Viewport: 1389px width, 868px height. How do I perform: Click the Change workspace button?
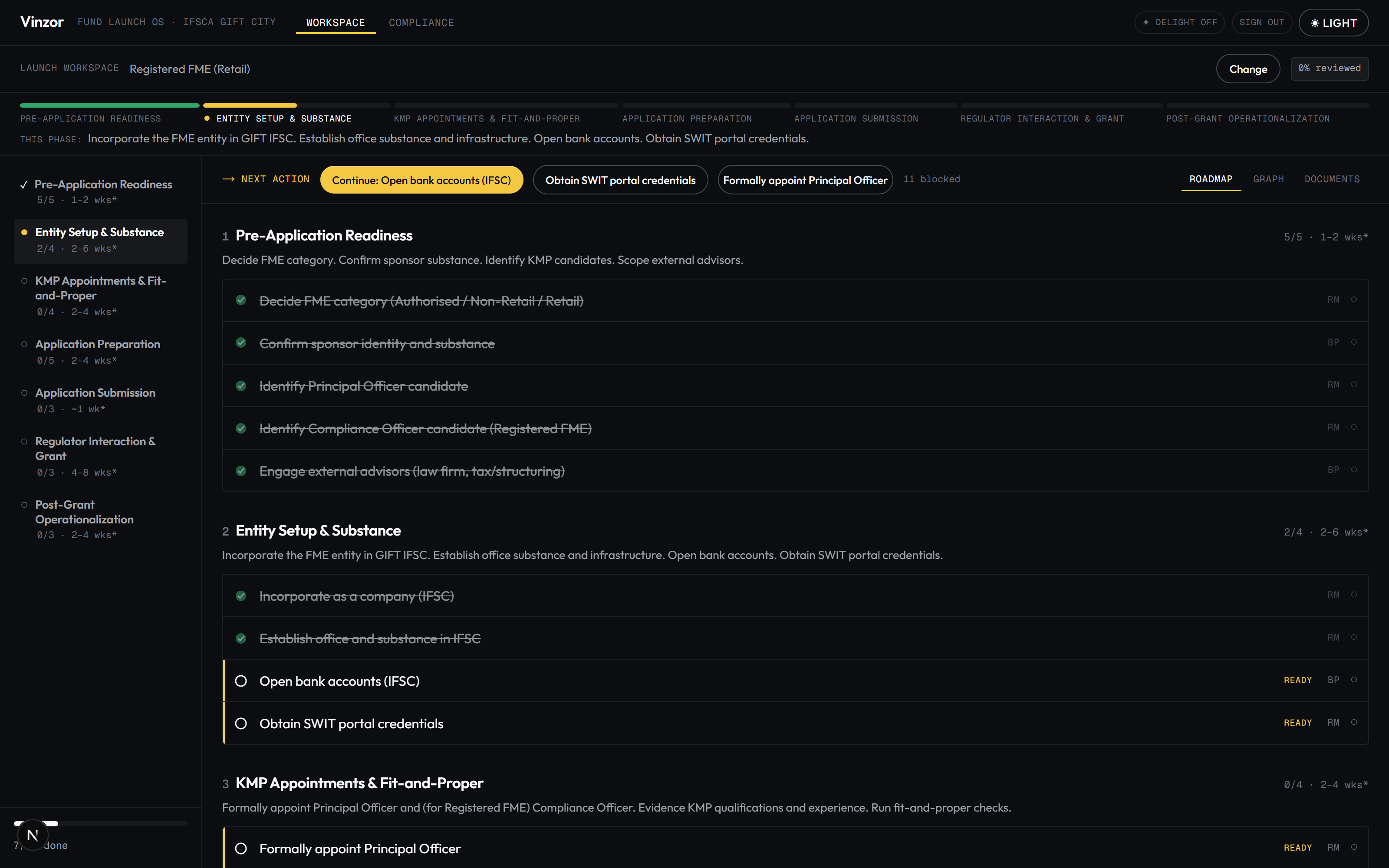click(1248, 69)
